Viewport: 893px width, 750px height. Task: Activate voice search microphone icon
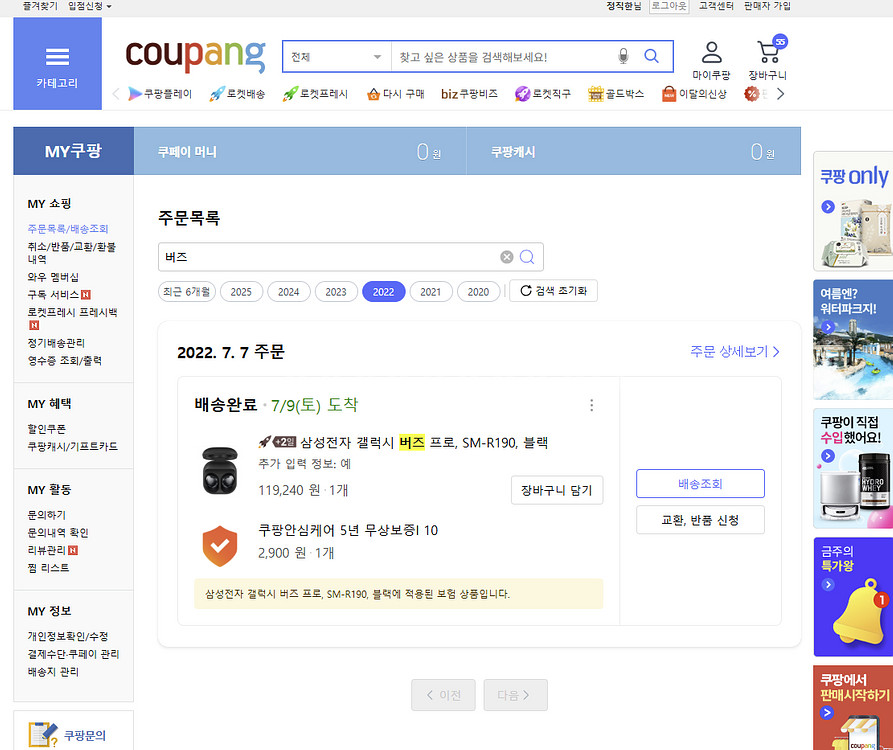[x=623, y=56]
